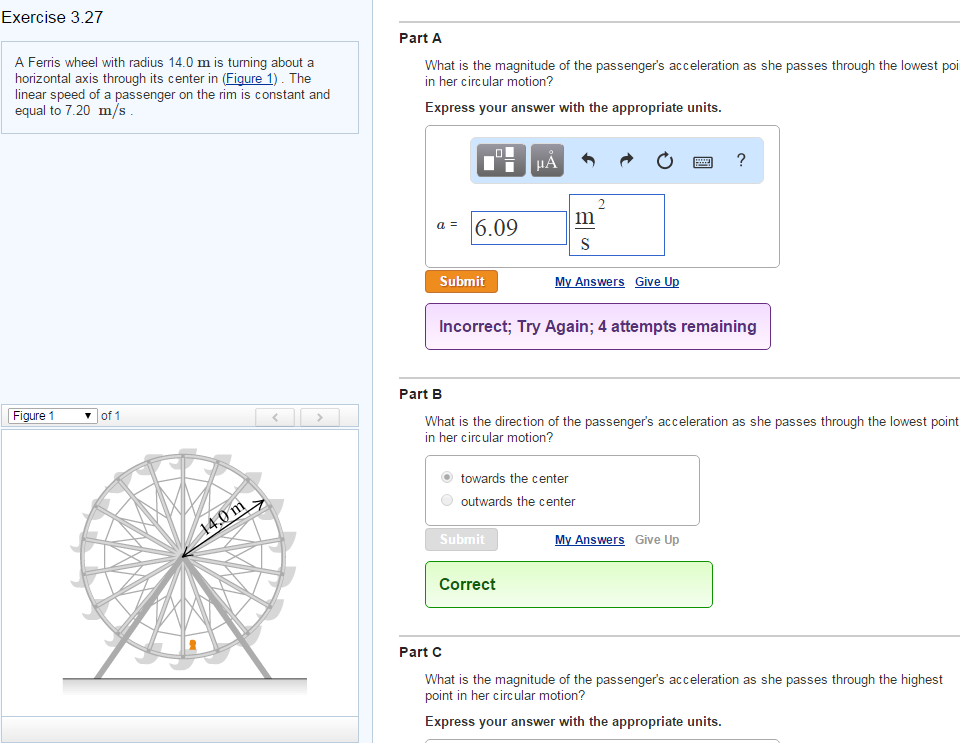Click the Part A section heading
960x743 pixels.
420,38
